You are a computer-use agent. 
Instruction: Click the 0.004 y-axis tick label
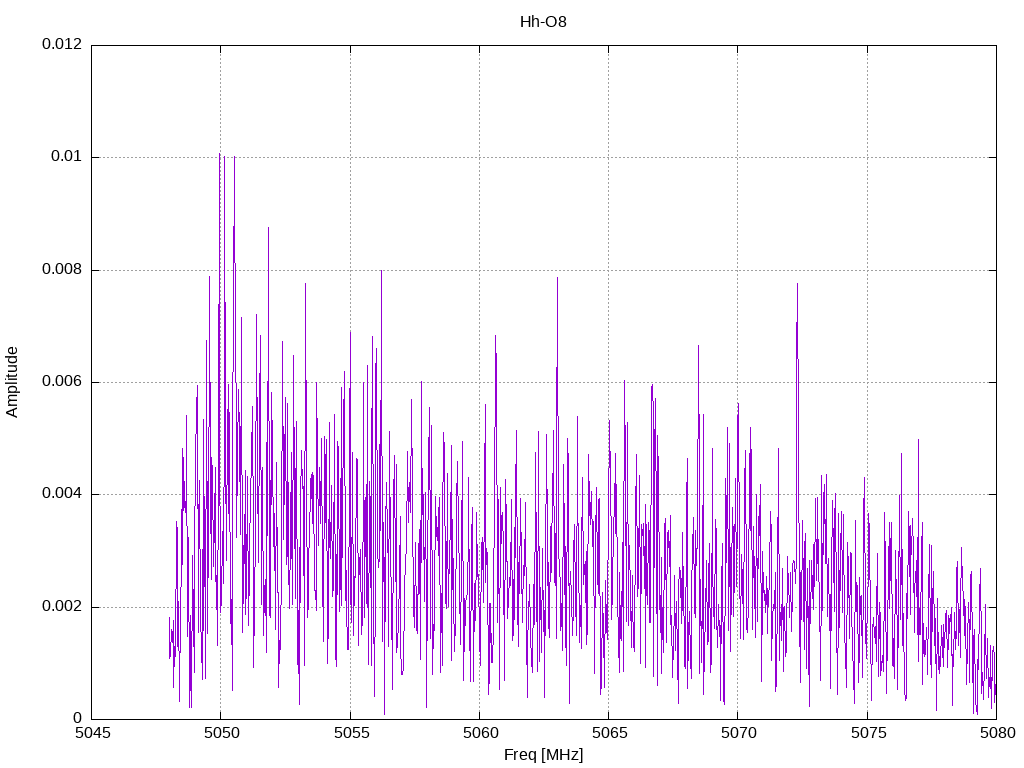[62, 494]
